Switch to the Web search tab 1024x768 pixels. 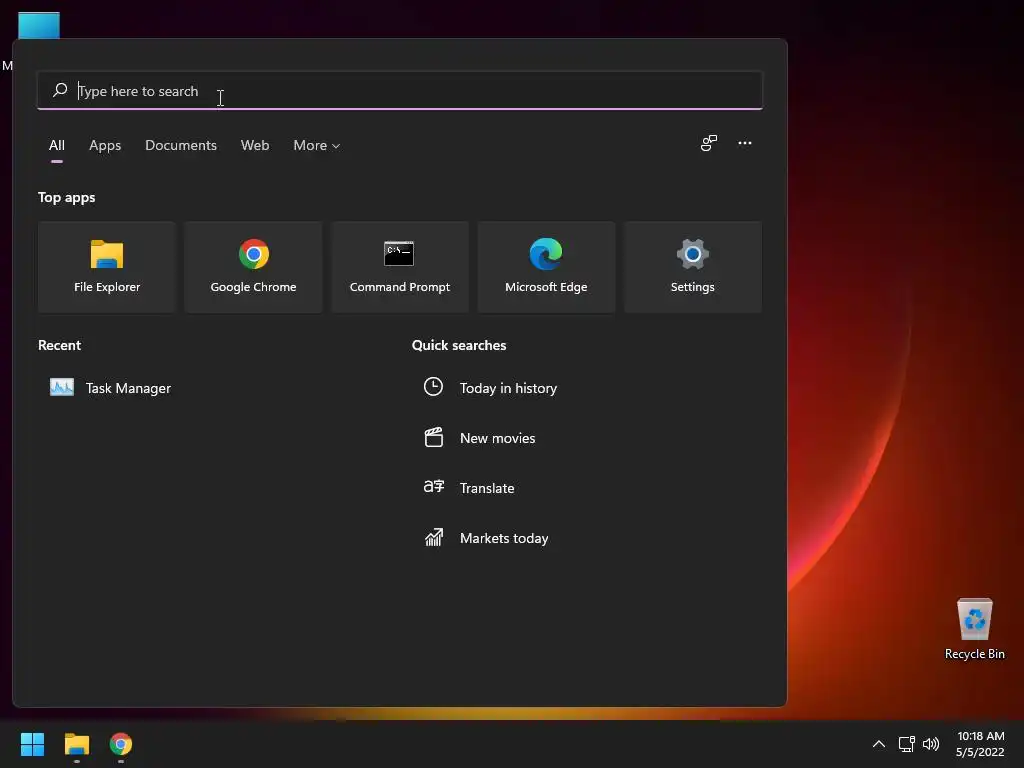click(x=255, y=146)
